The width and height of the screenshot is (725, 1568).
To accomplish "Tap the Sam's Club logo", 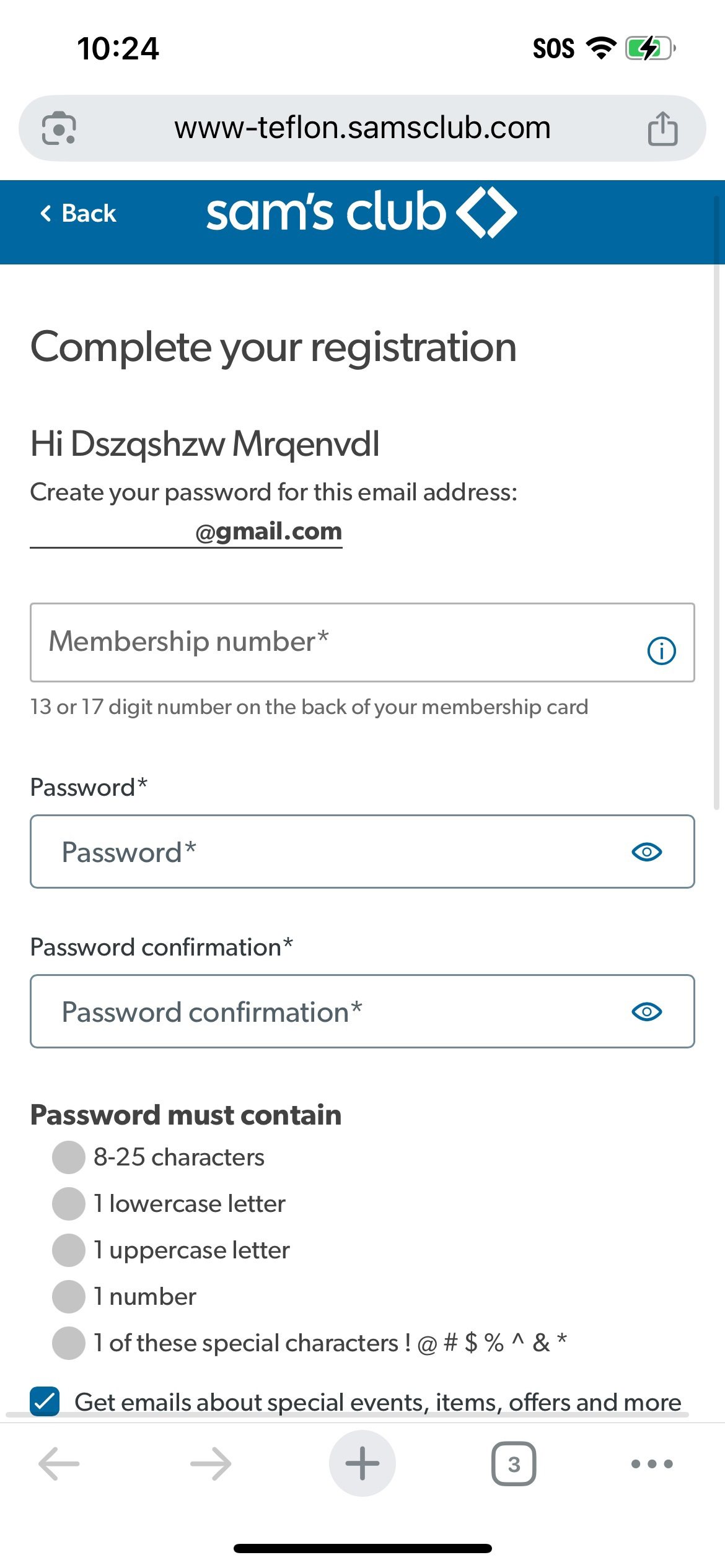I will (361, 213).
